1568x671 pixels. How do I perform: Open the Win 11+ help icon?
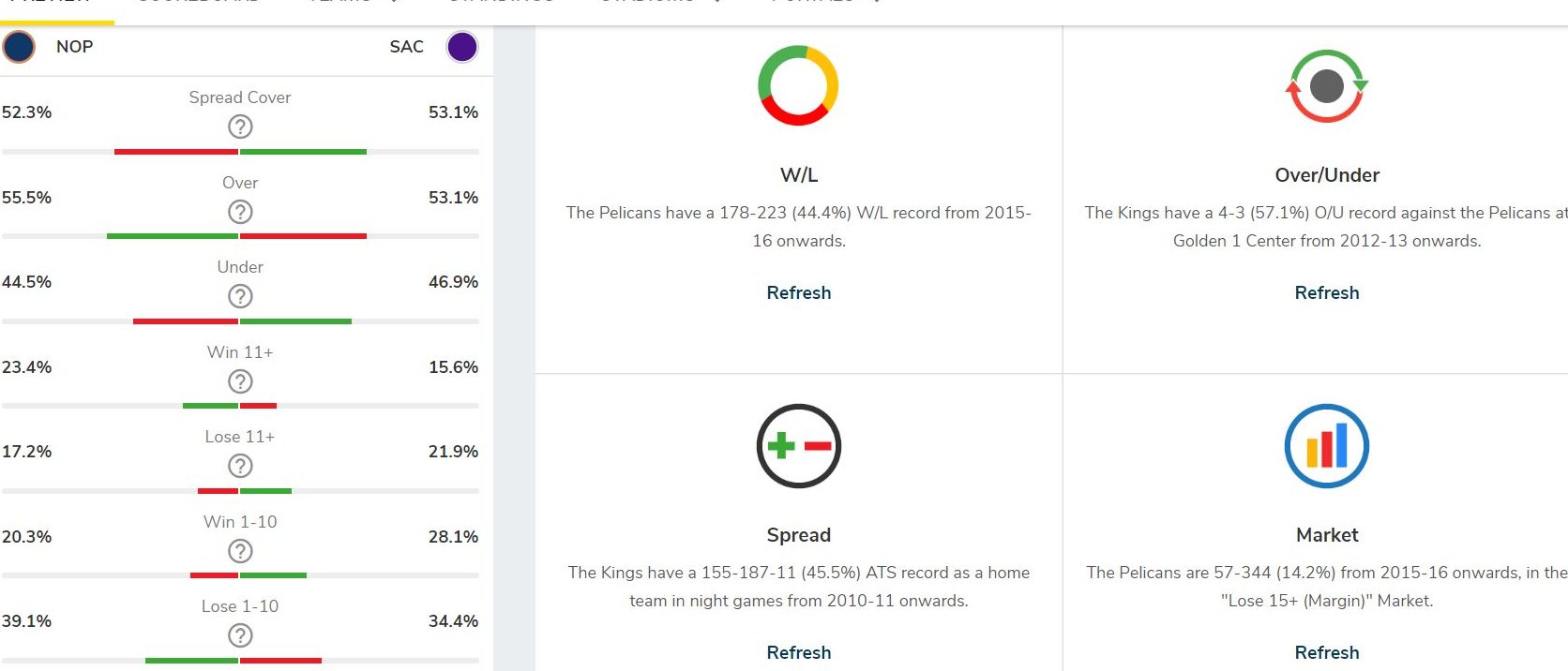click(x=240, y=381)
